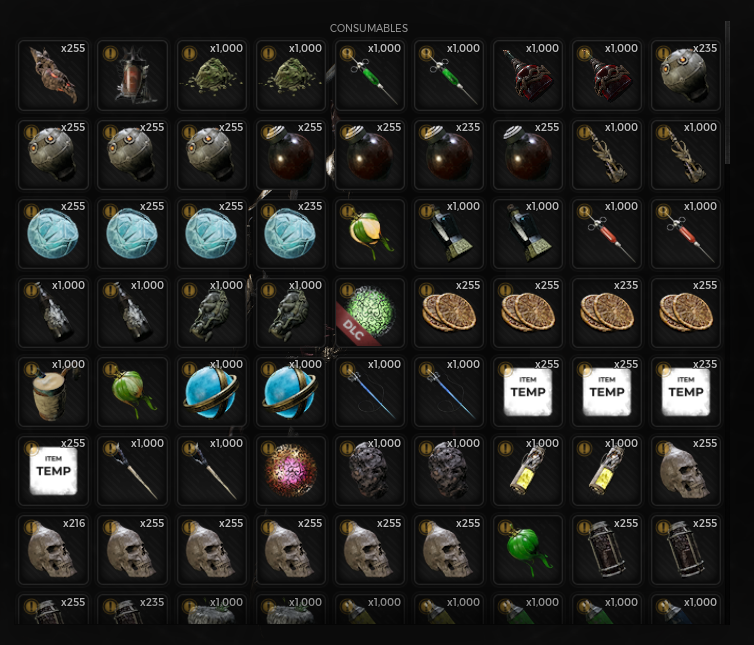Viewport: 754px width, 645px height.
Task: Click the TEMP item with x235
Action: tap(685, 392)
